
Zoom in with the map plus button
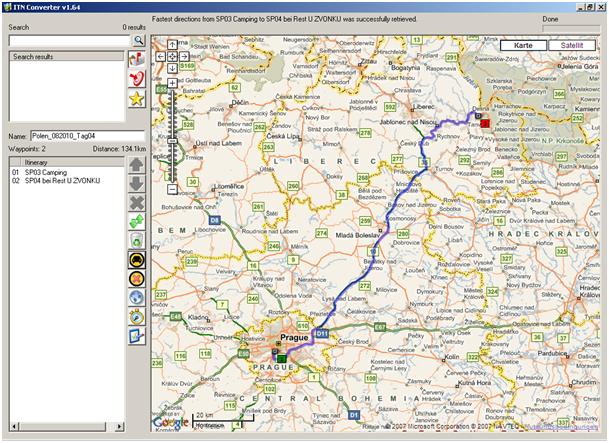172,83
